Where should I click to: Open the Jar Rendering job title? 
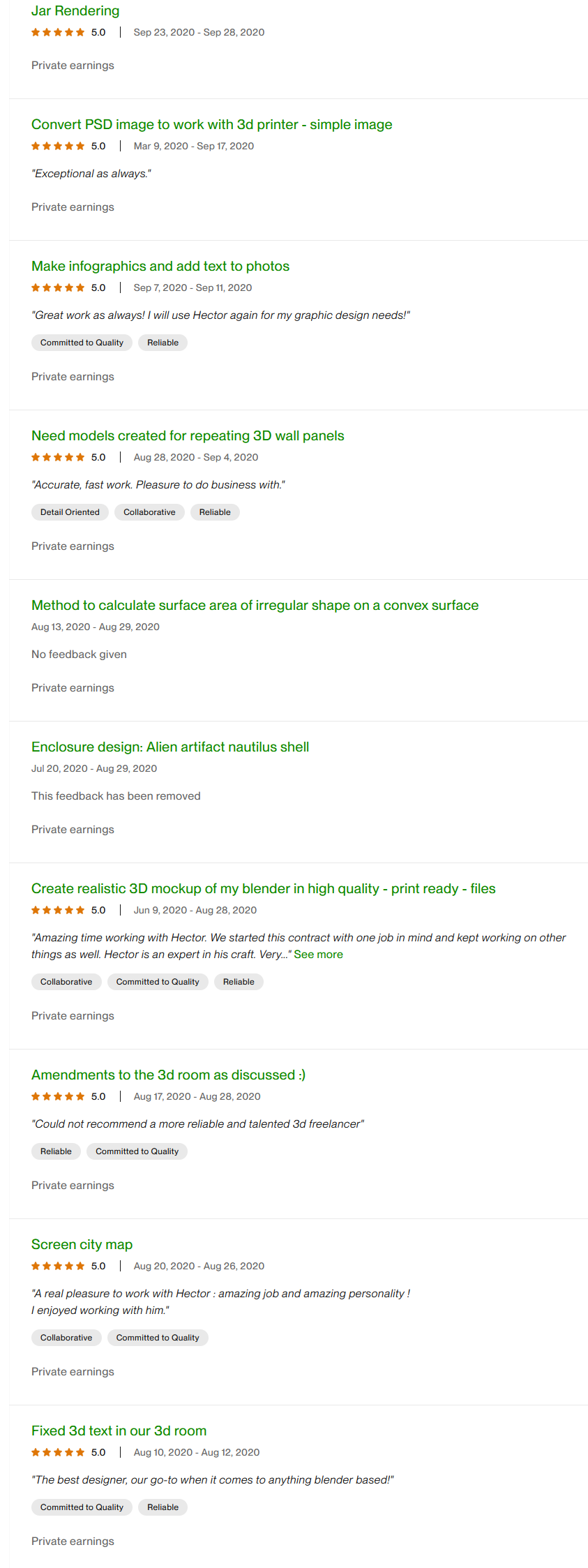(75, 11)
